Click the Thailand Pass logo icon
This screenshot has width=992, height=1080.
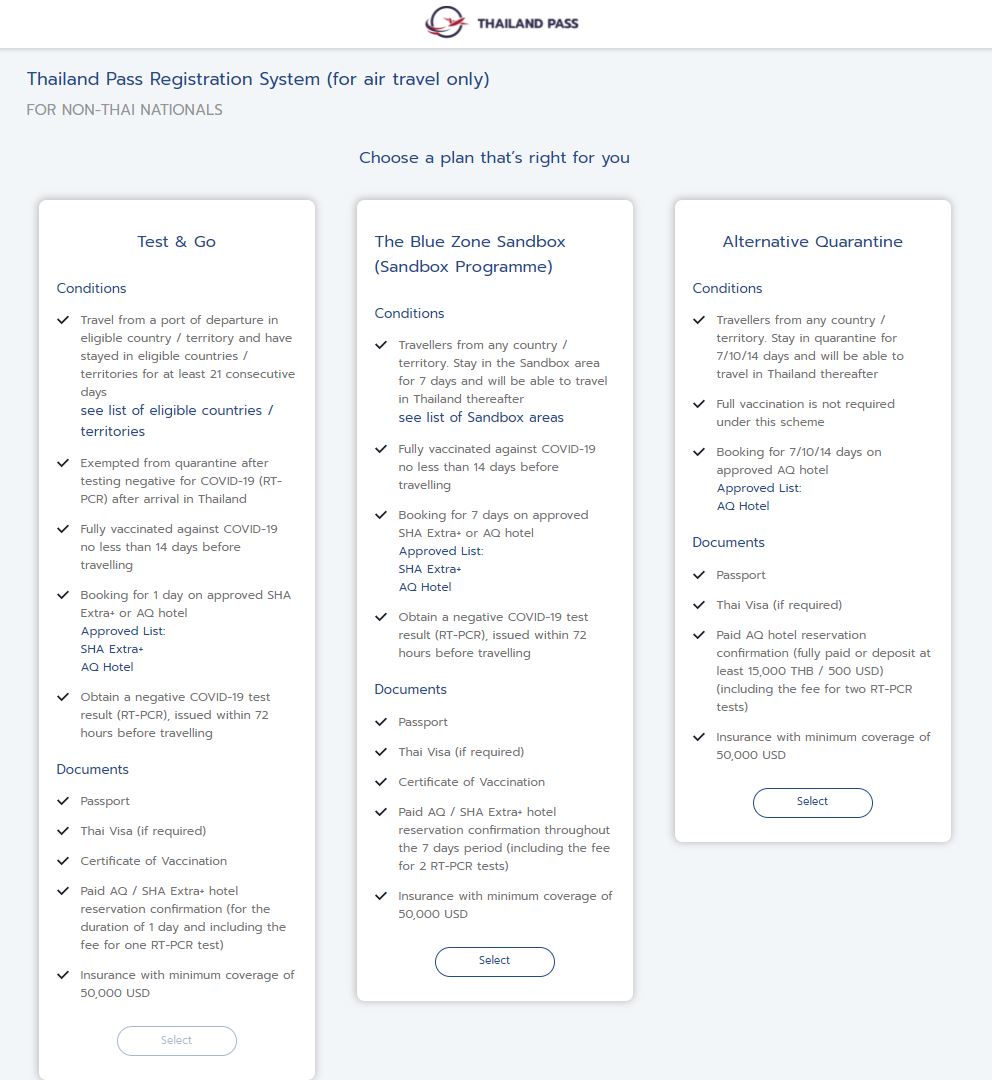pyautogui.click(x=446, y=23)
